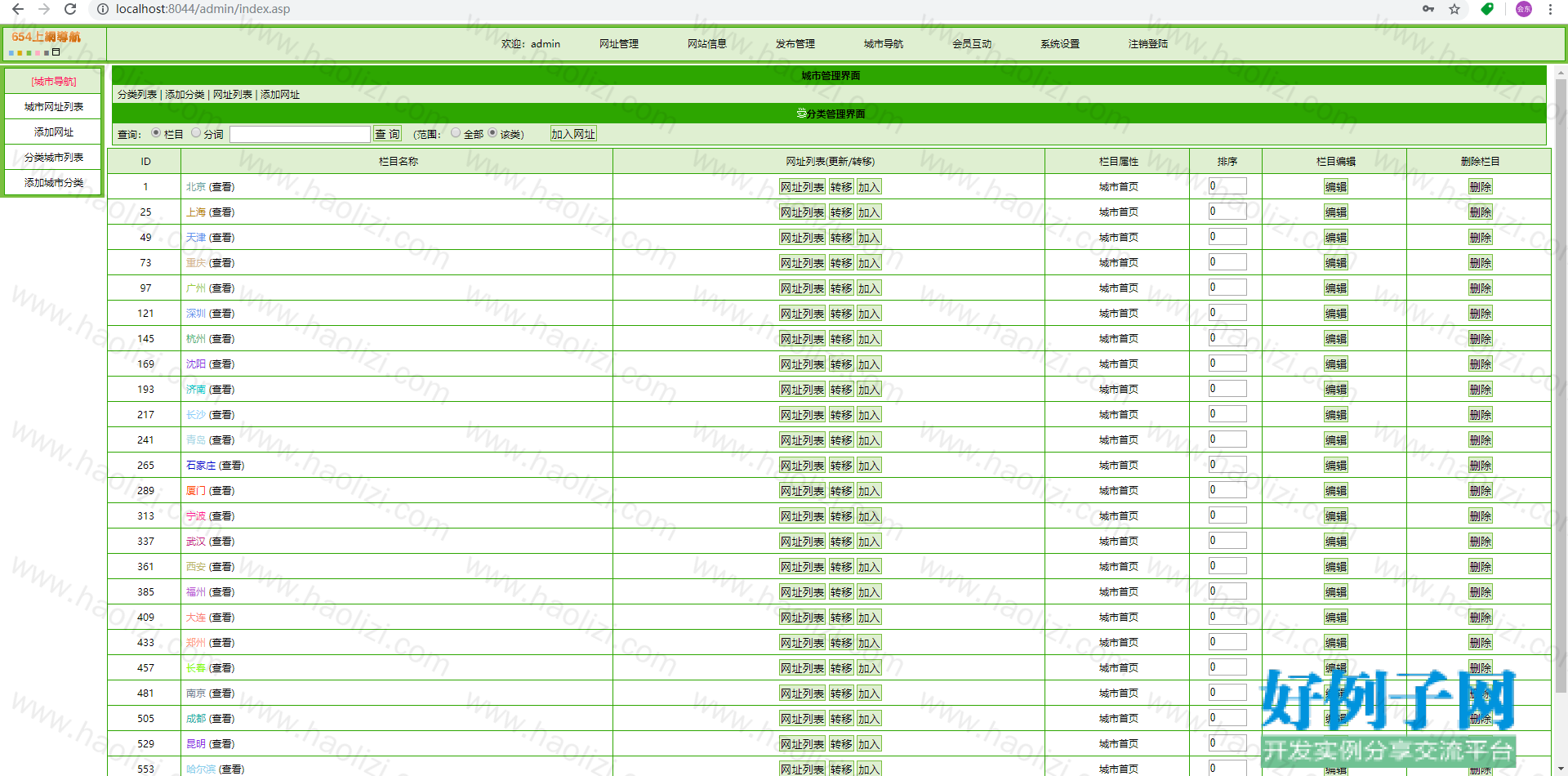The height and width of the screenshot is (776, 1568).
Task: Open the browser profile avatar
Action: point(1524,9)
